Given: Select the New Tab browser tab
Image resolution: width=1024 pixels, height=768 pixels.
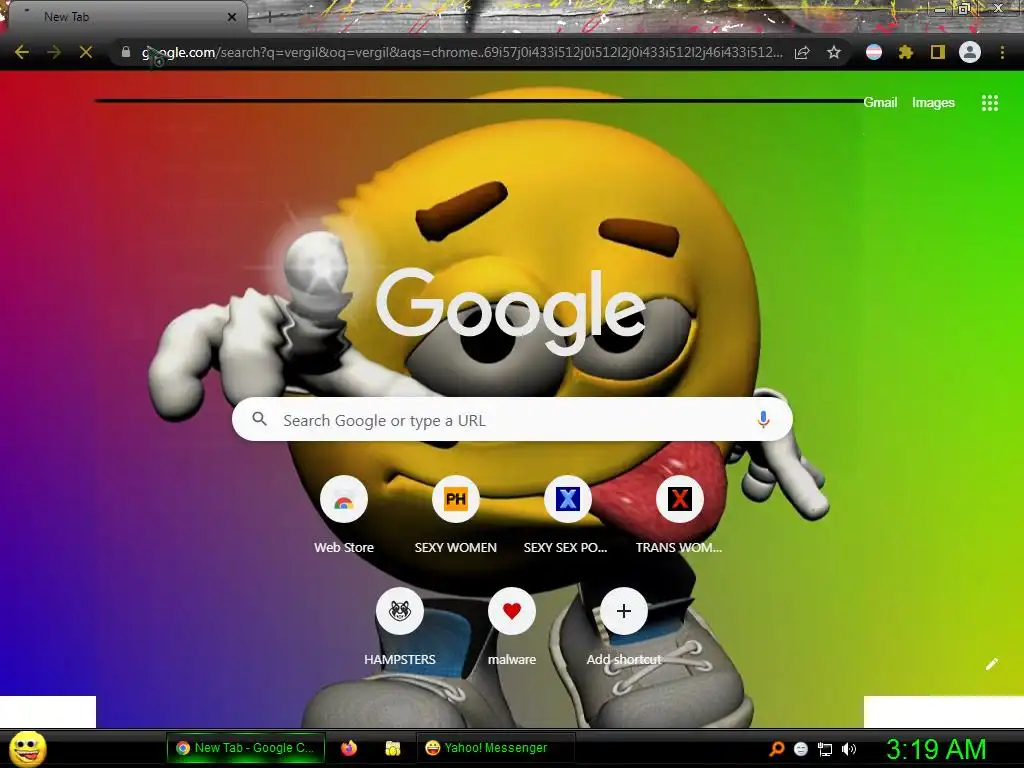Looking at the screenshot, I should pos(127,17).
